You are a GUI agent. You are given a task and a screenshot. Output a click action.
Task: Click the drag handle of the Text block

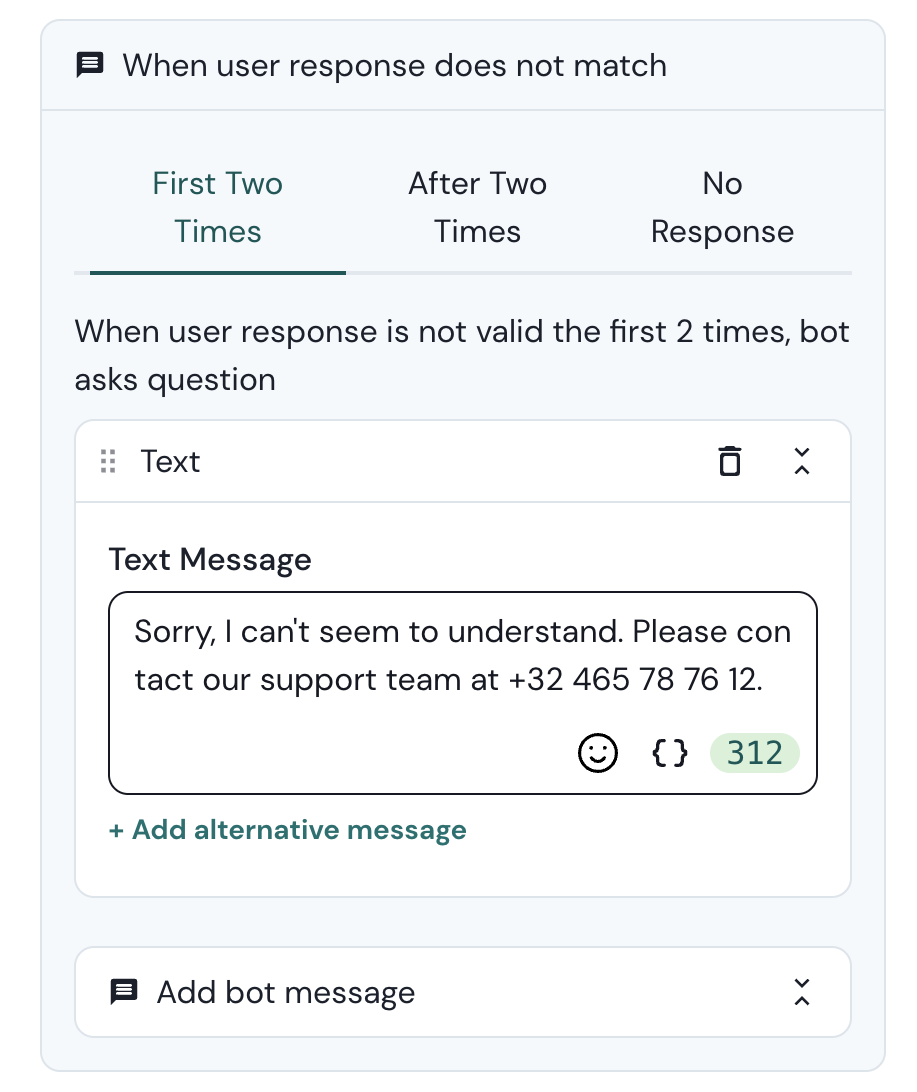coord(109,462)
